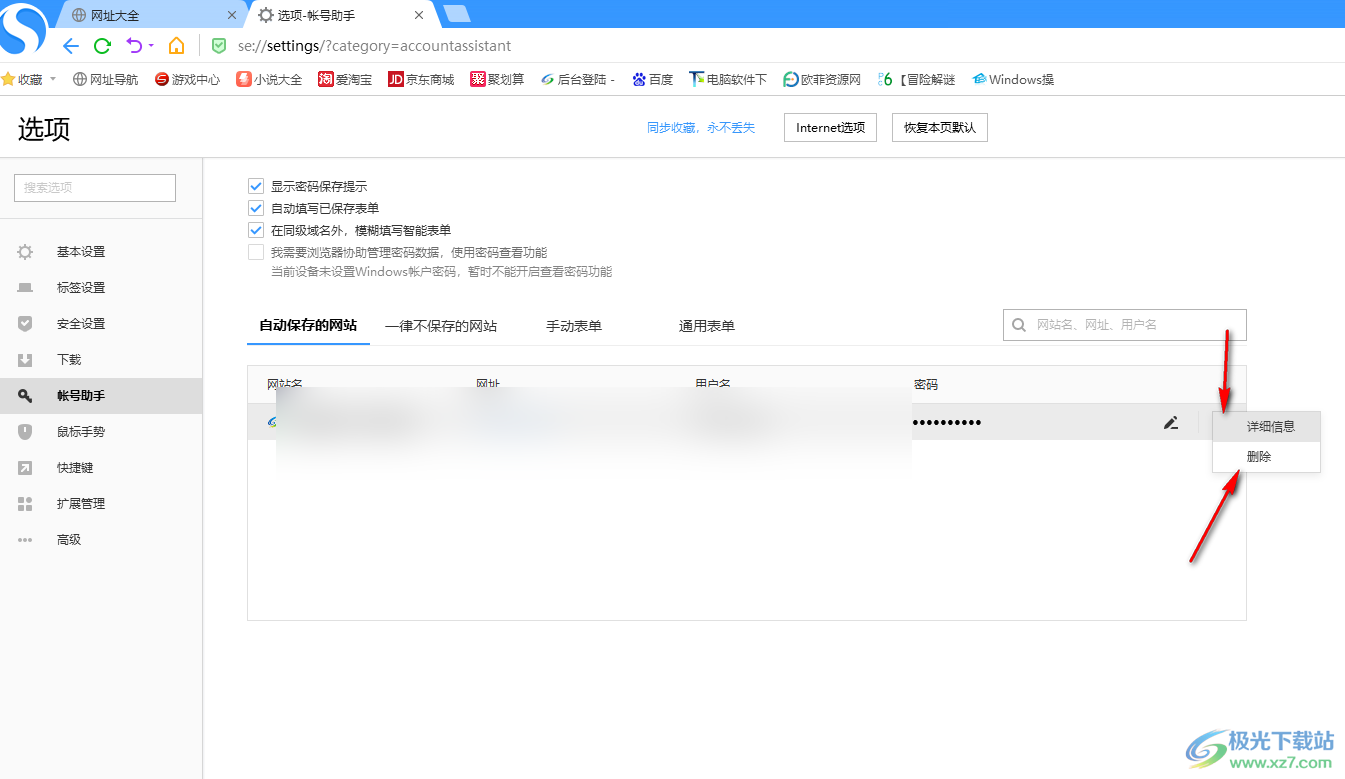This screenshot has width=1345, height=779.
Task: Open 冒险解谜 bookmark
Action: (x=916, y=79)
